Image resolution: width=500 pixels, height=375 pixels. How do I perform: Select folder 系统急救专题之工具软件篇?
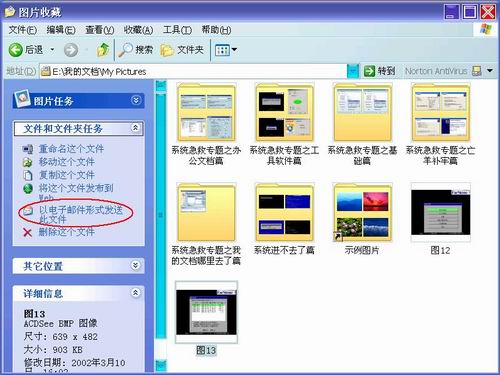click(x=284, y=124)
